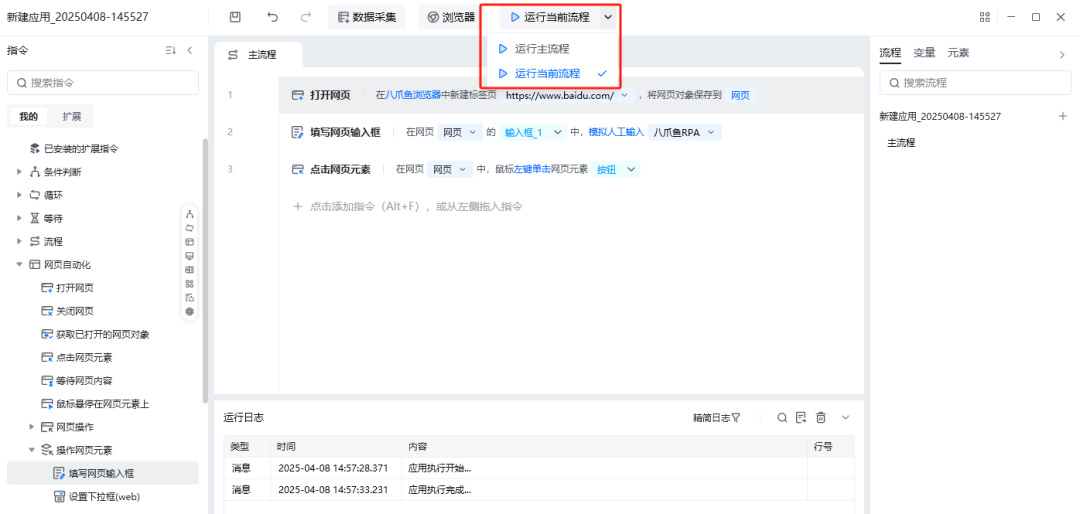Open the 八爪鱼RPA value dropdown
Viewport: 1080px width, 514px height.
pos(685,132)
